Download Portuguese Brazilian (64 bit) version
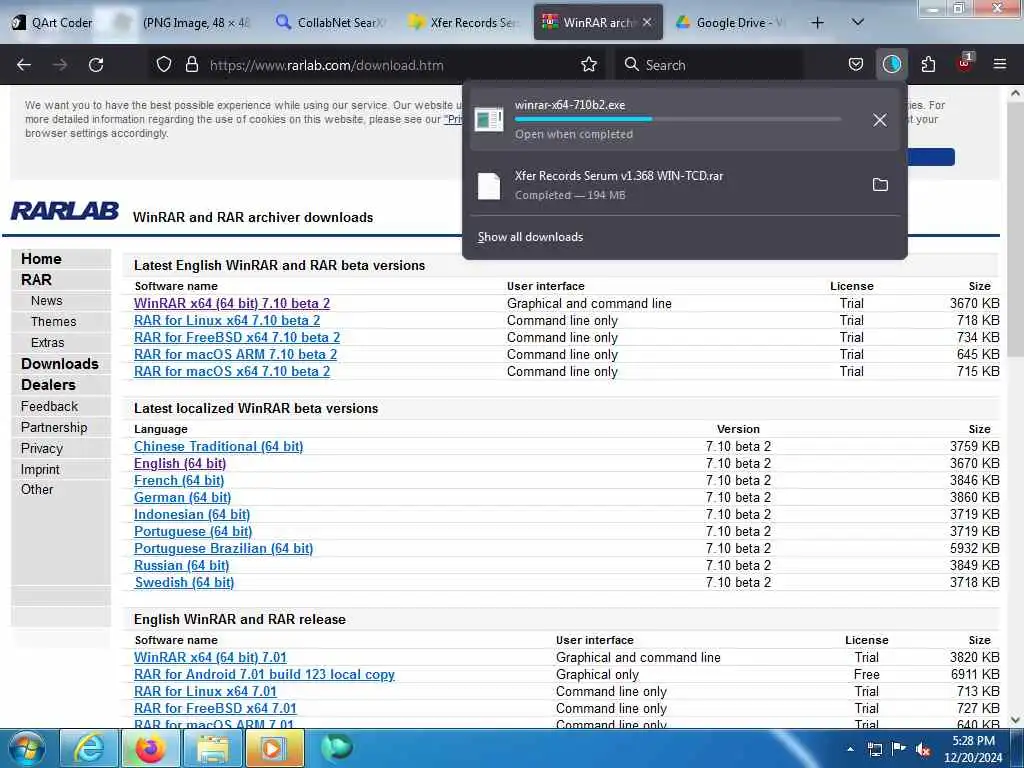The height and width of the screenshot is (768, 1024). point(223,548)
